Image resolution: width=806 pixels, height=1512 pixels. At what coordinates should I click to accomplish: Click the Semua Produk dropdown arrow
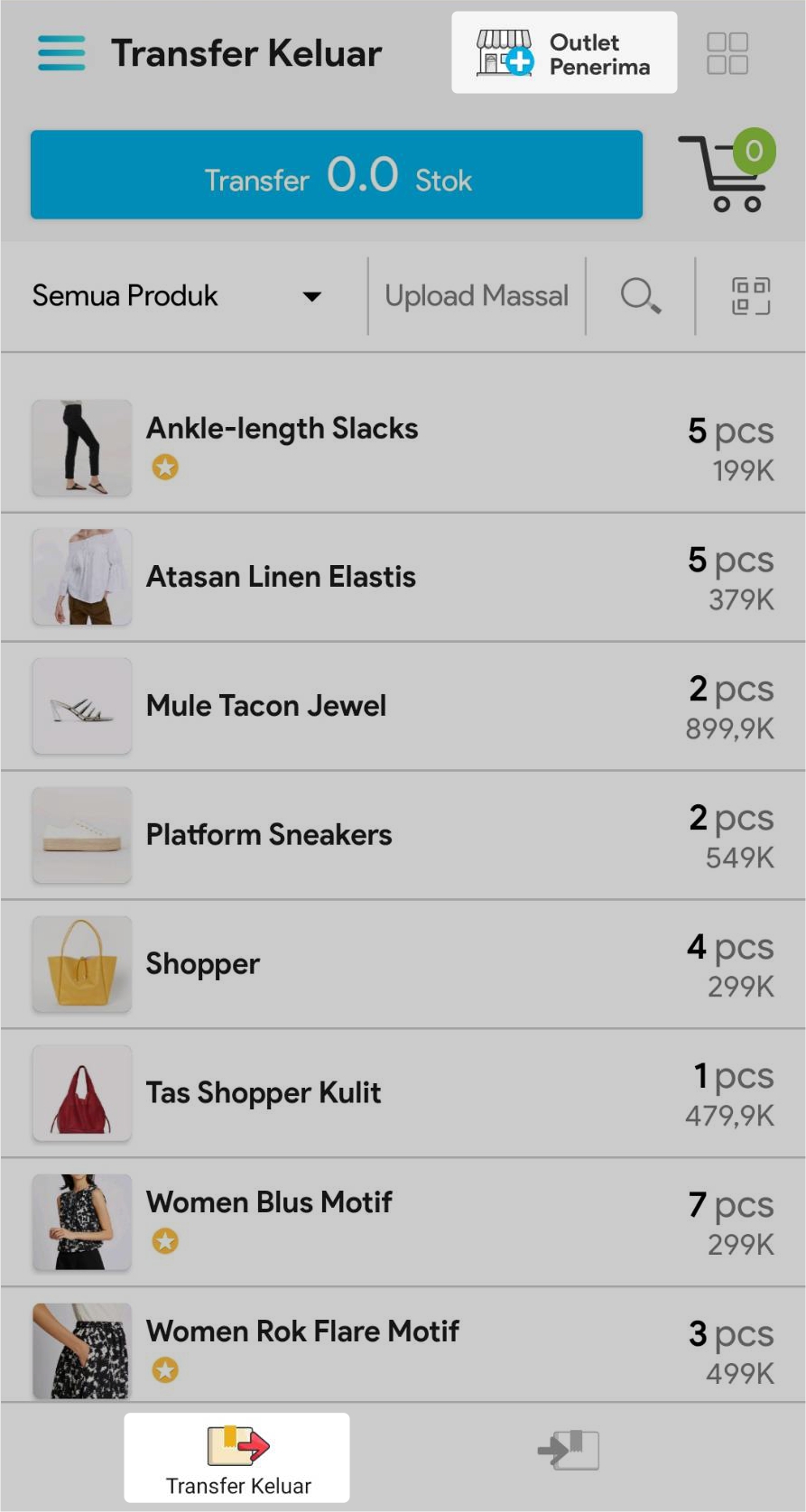pos(312,296)
